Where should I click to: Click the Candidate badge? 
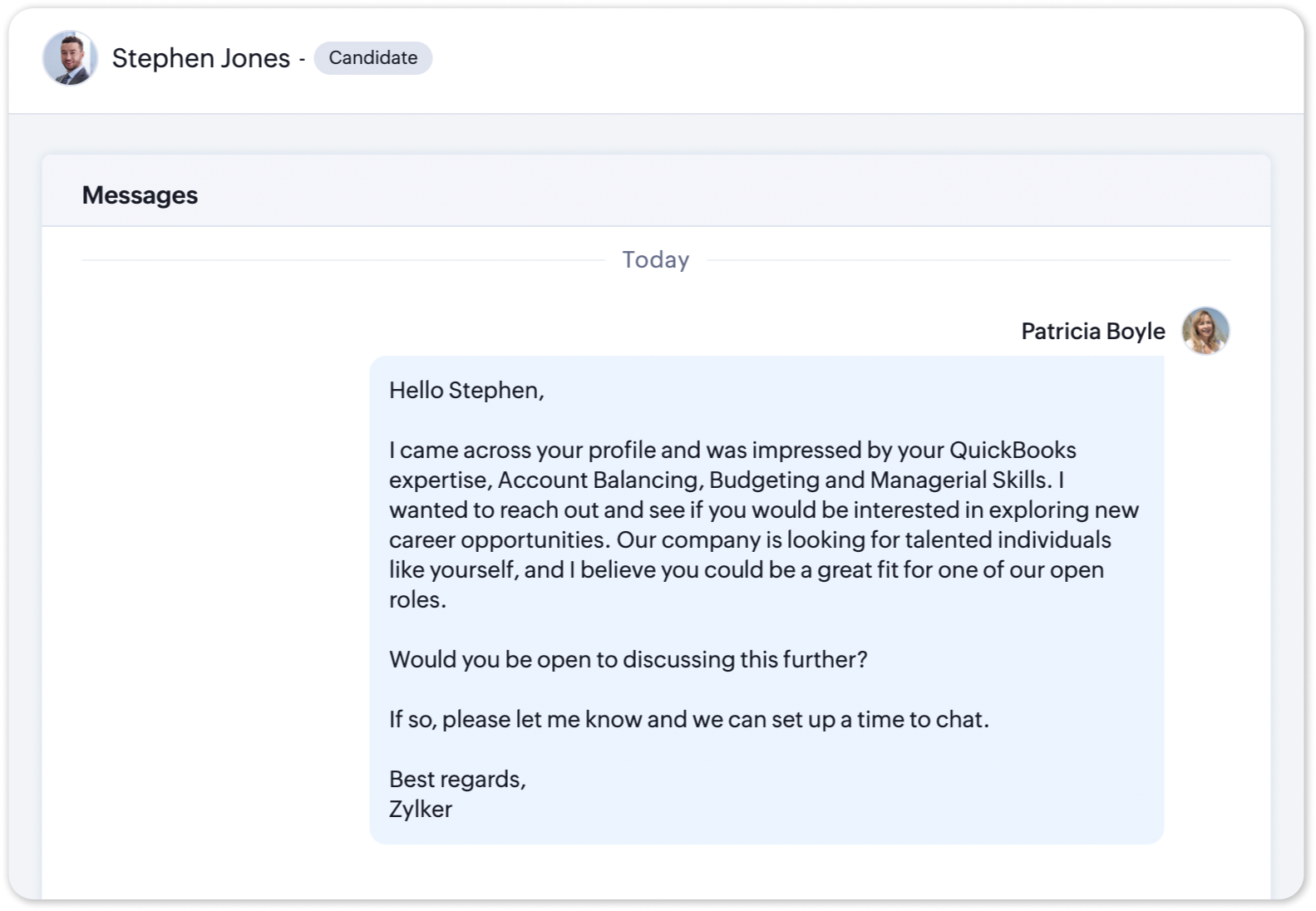coord(372,58)
